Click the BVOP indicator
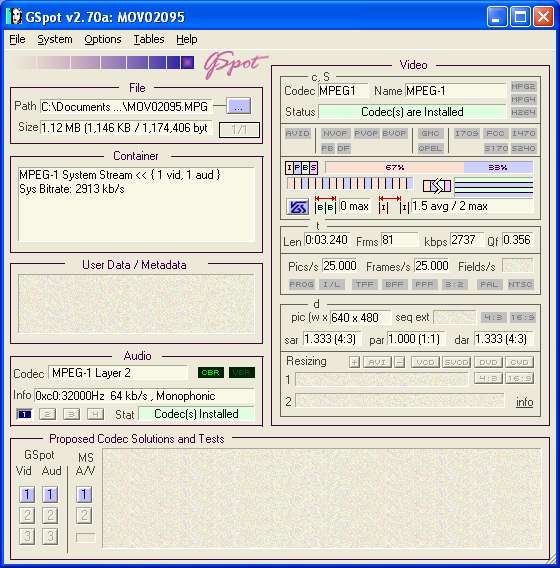Image resolution: width=560 pixels, height=568 pixels. click(x=394, y=133)
